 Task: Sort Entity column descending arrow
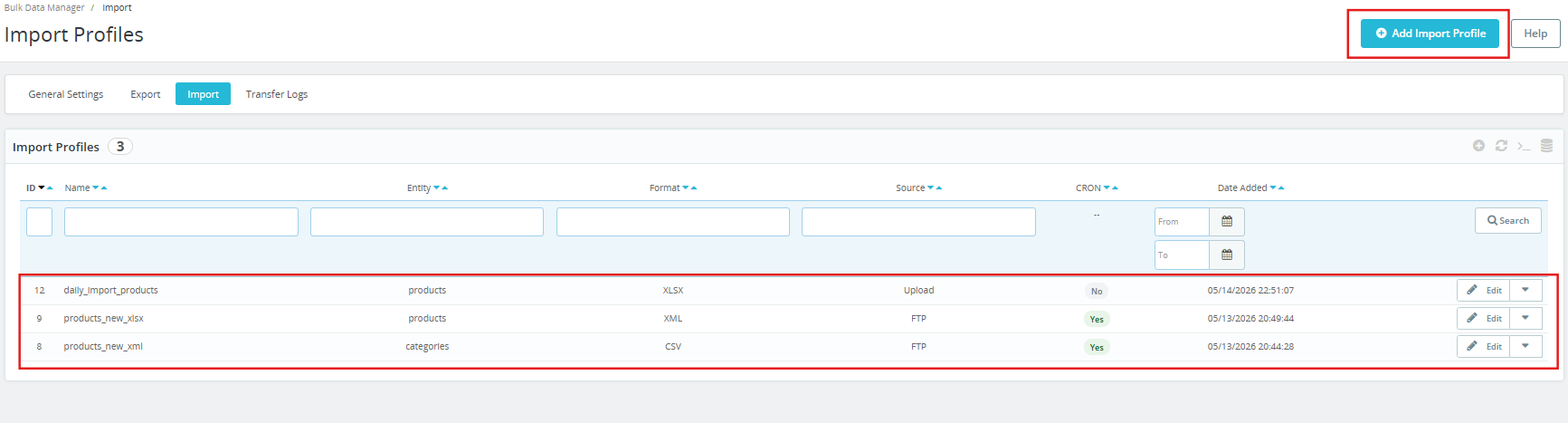[437, 188]
